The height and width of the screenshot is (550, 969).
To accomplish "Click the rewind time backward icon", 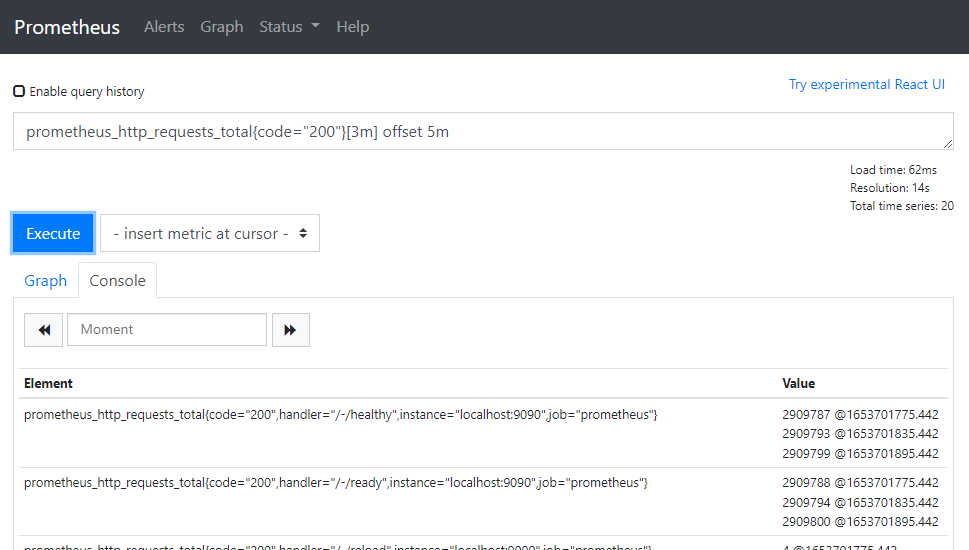I will click(44, 330).
